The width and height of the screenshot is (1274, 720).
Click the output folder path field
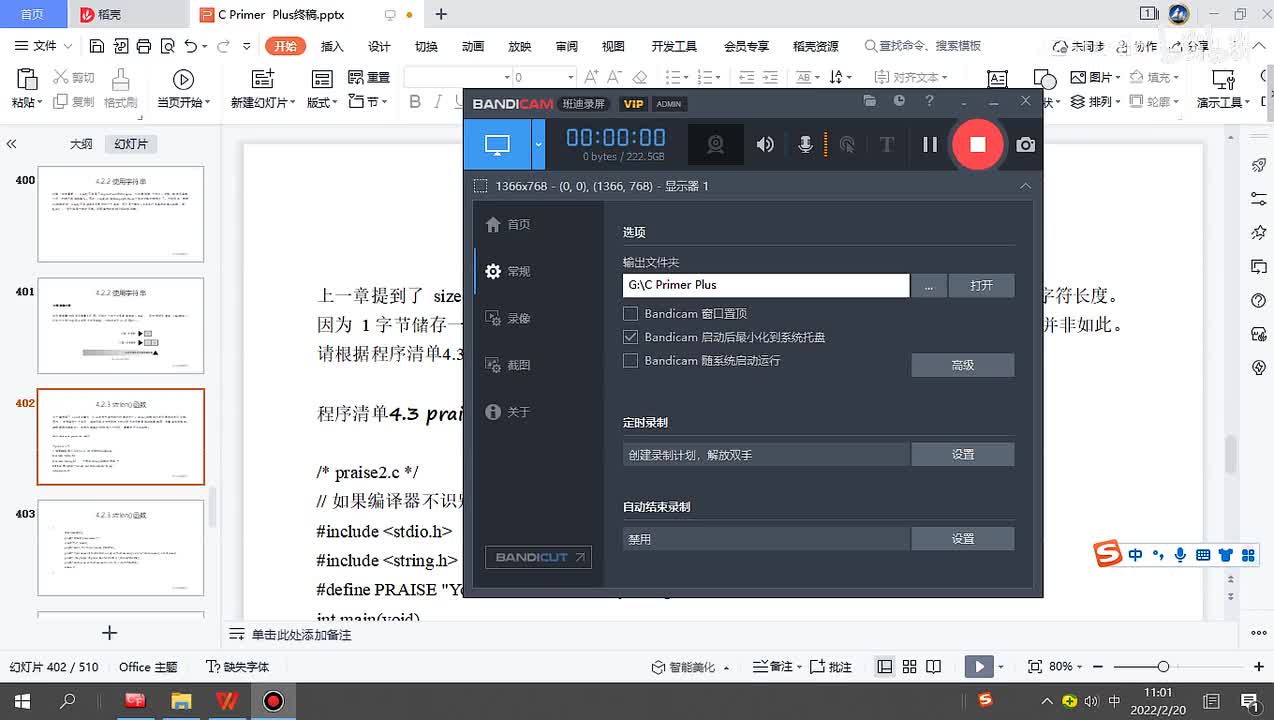(x=766, y=285)
